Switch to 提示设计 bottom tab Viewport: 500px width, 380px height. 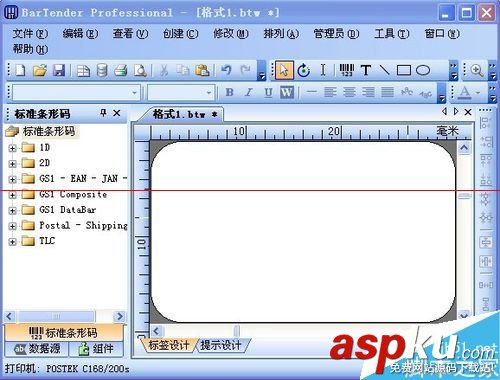point(221,345)
